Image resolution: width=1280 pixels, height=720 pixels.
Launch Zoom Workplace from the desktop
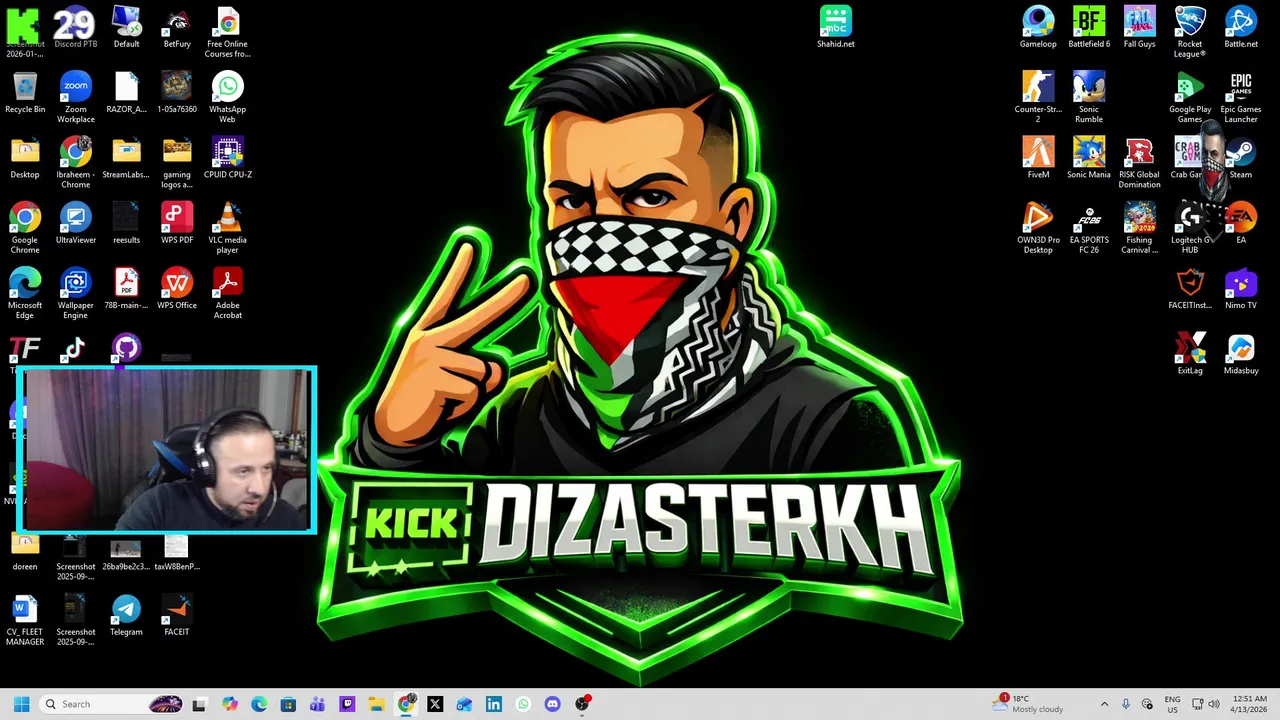pyautogui.click(x=75, y=97)
